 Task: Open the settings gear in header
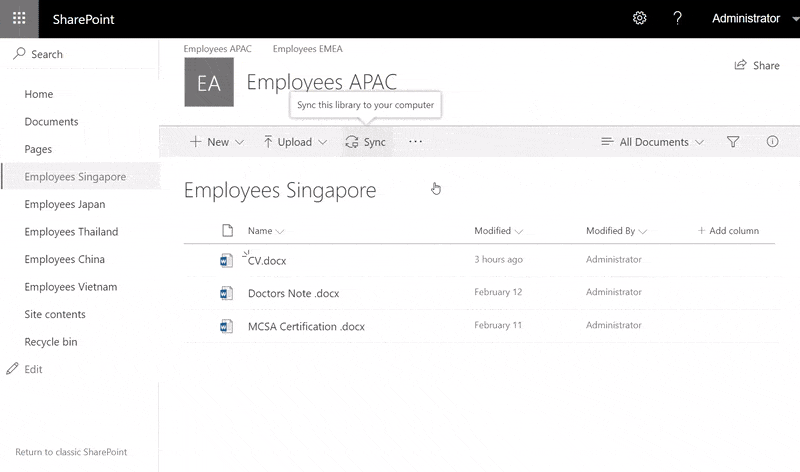tap(640, 18)
